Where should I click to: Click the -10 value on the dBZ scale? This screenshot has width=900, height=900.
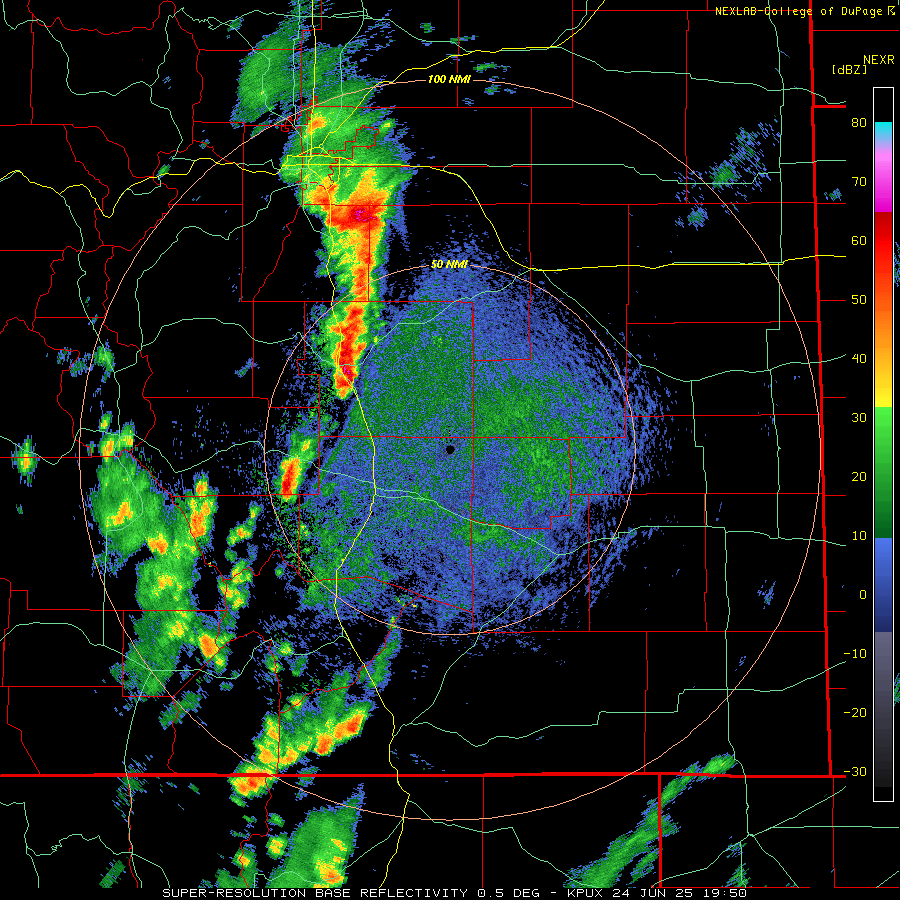coord(855,654)
